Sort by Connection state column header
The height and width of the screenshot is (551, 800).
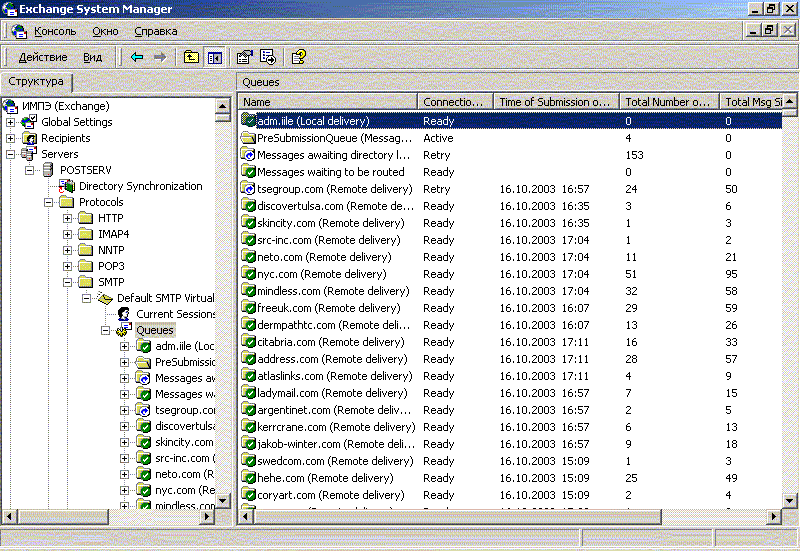pyautogui.click(x=455, y=102)
